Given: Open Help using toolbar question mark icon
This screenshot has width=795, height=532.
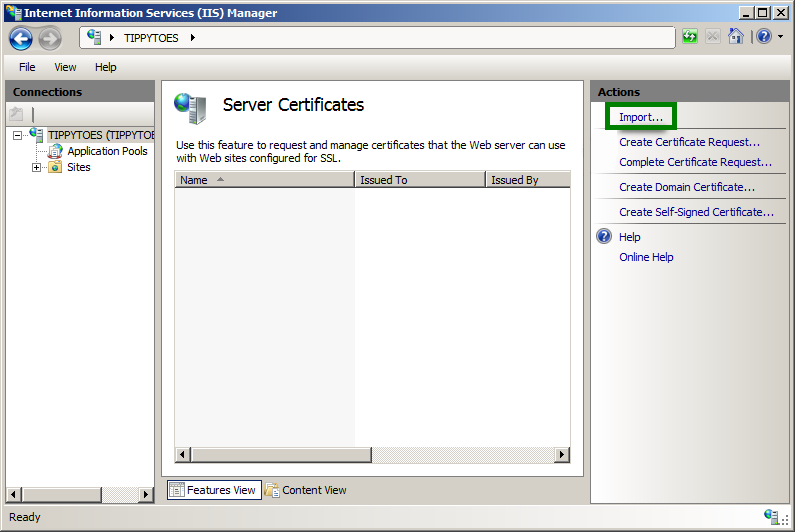Looking at the screenshot, I should click(x=764, y=37).
